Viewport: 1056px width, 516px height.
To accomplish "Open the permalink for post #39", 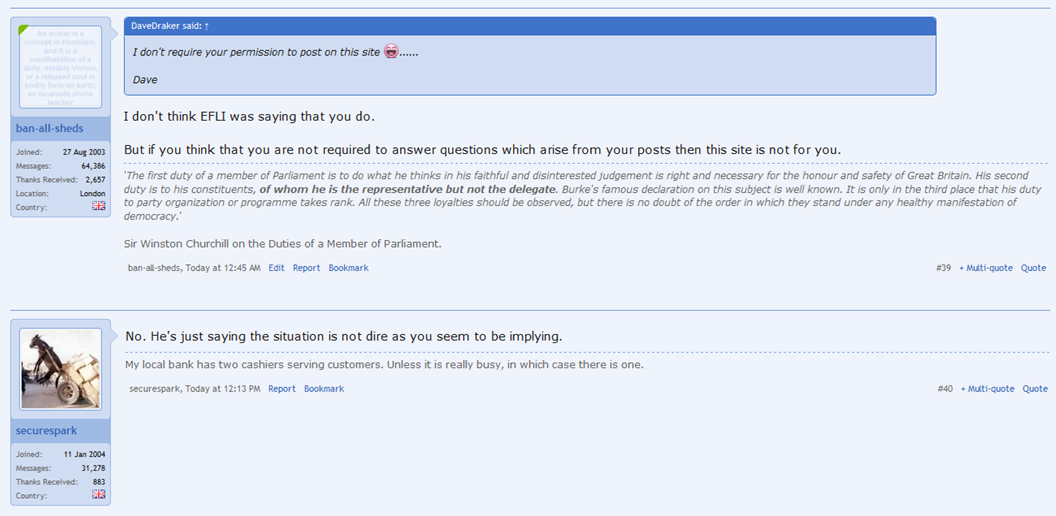I will click(x=943, y=268).
